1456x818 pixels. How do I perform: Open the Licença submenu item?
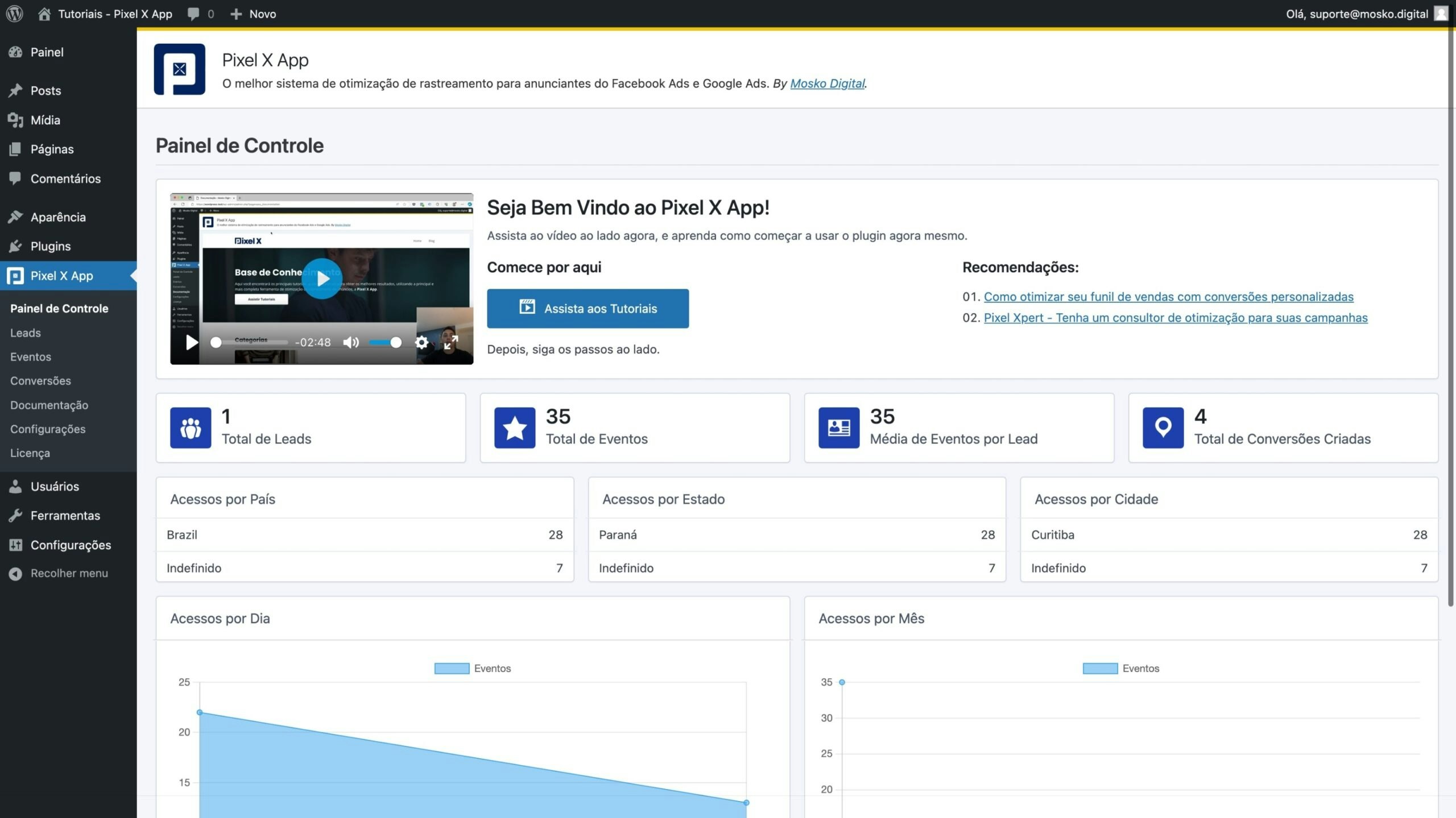[x=30, y=452]
